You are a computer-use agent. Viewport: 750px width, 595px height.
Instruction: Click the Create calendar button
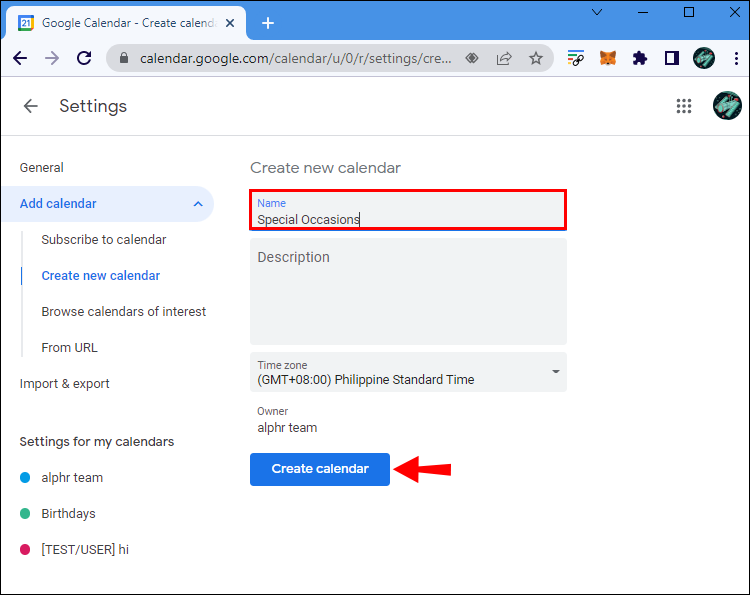pos(320,469)
